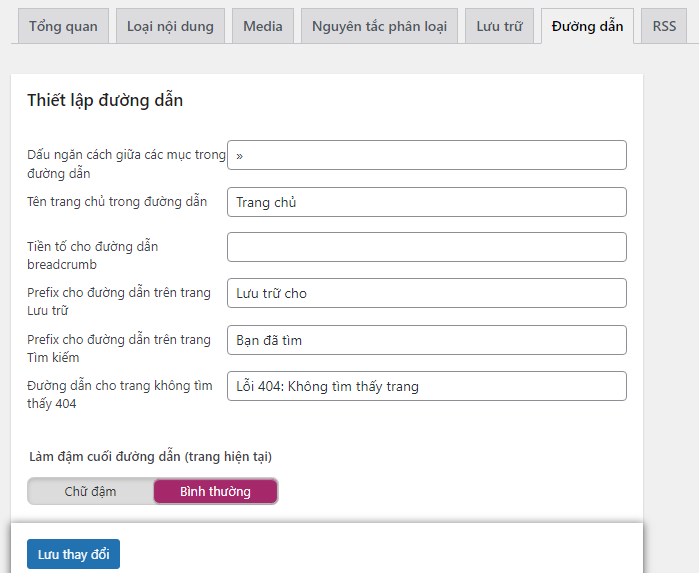Screen dimensions: 699x573
Task: Focus the input containing Lỗi 404 text
Action: 427,386
